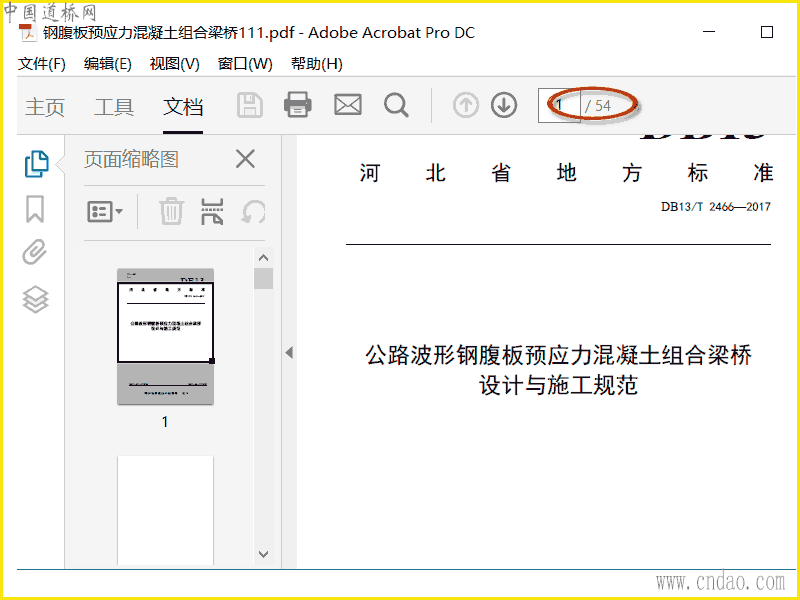Select page 1 thumbnail
Viewport: 800px width, 600px height.
pyautogui.click(x=165, y=336)
